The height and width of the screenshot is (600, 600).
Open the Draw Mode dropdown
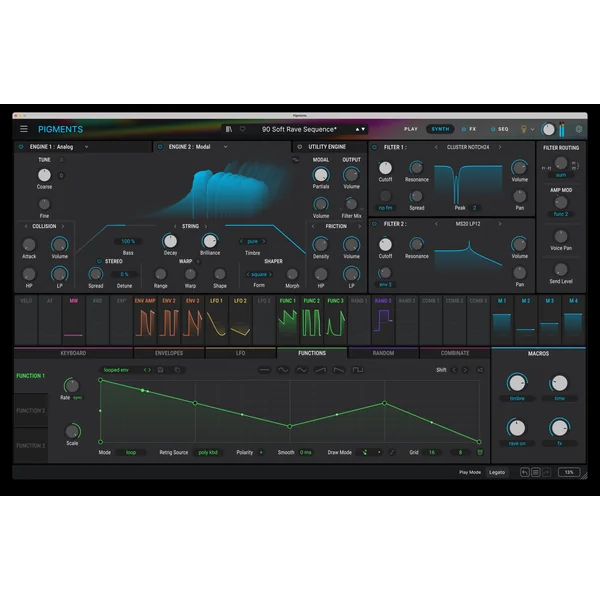(x=369, y=452)
